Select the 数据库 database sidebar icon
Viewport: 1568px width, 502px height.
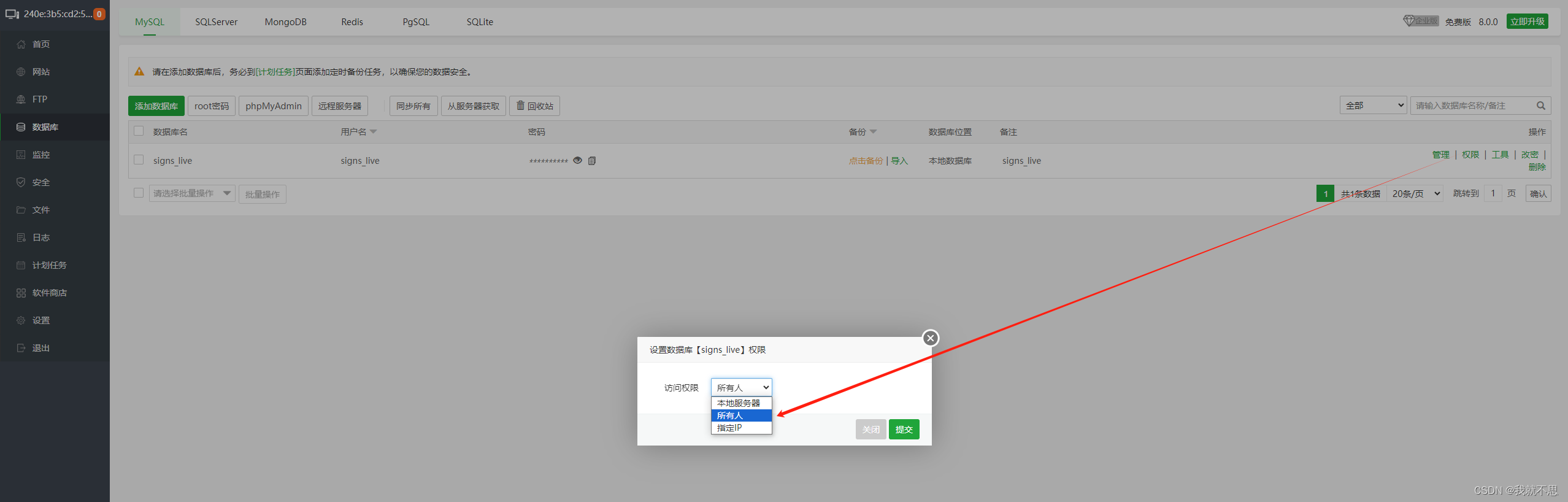pyautogui.click(x=21, y=127)
